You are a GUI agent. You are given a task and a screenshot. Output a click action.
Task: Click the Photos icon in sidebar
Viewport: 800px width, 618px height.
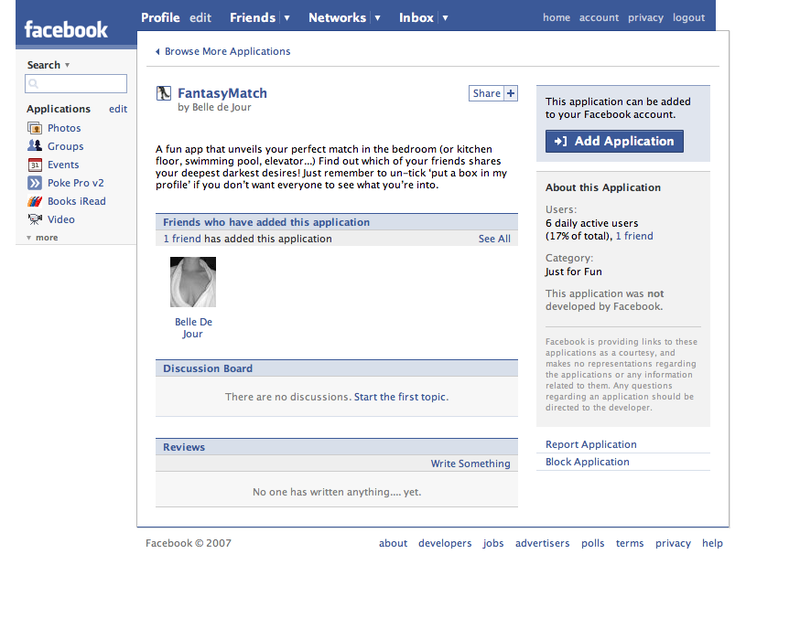35,128
